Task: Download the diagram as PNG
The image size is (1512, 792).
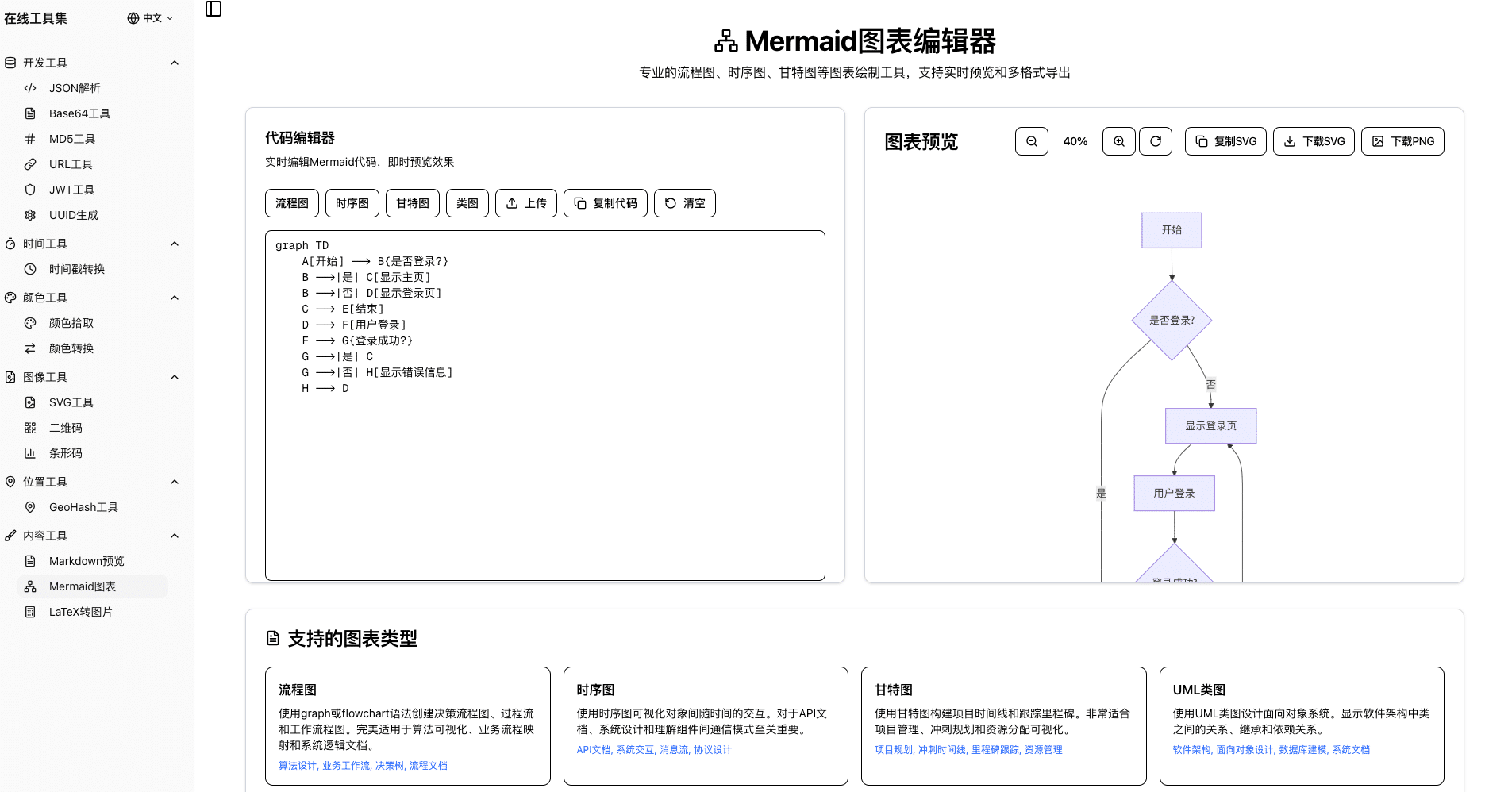Action: 1402,140
